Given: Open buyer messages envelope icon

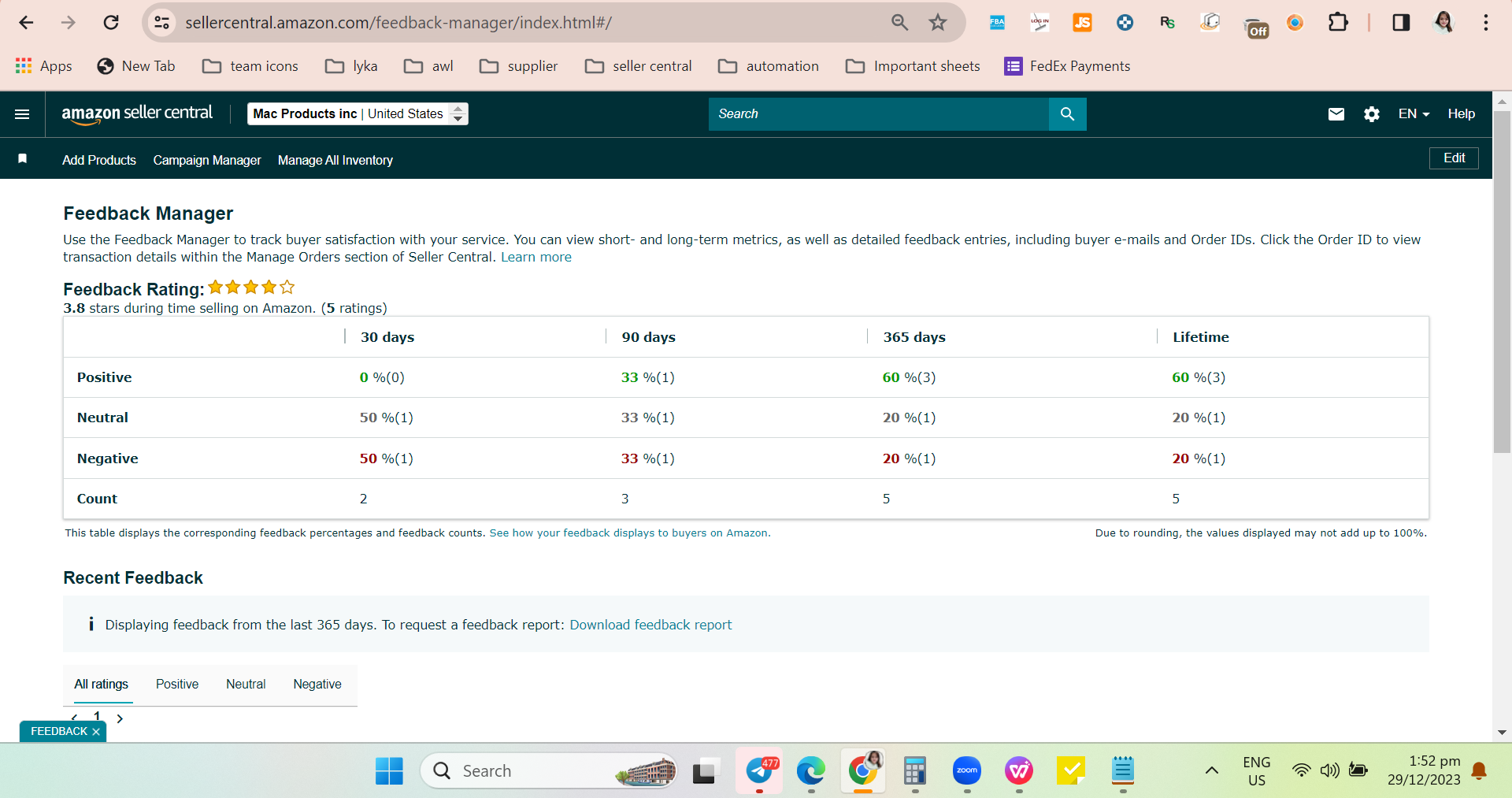Looking at the screenshot, I should [1336, 114].
